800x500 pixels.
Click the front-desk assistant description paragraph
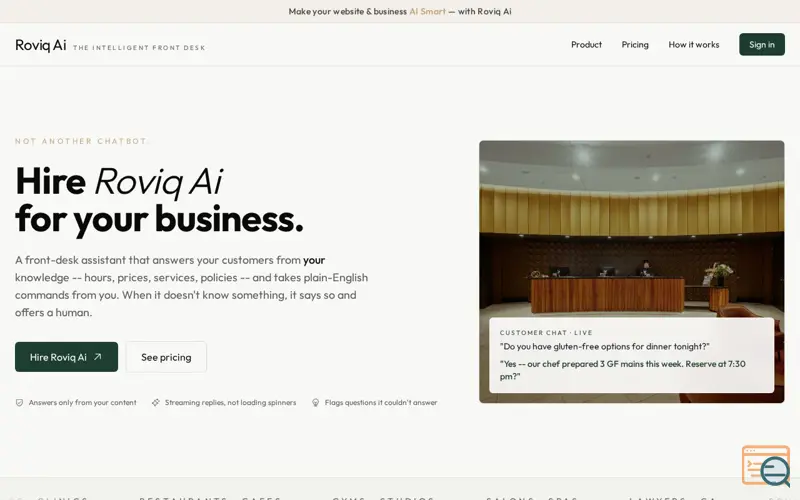tap(191, 286)
